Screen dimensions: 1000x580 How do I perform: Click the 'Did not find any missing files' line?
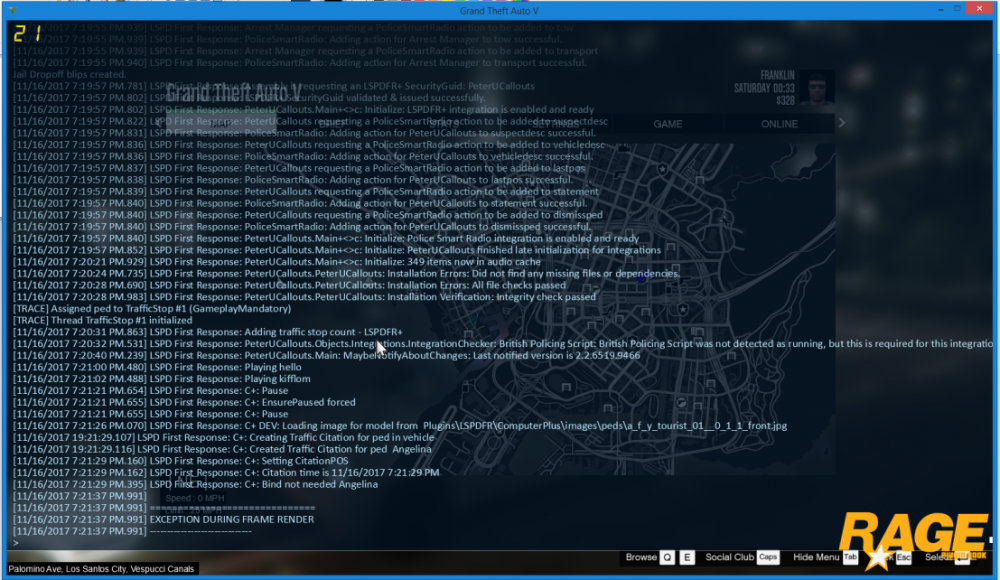click(346, 273)
